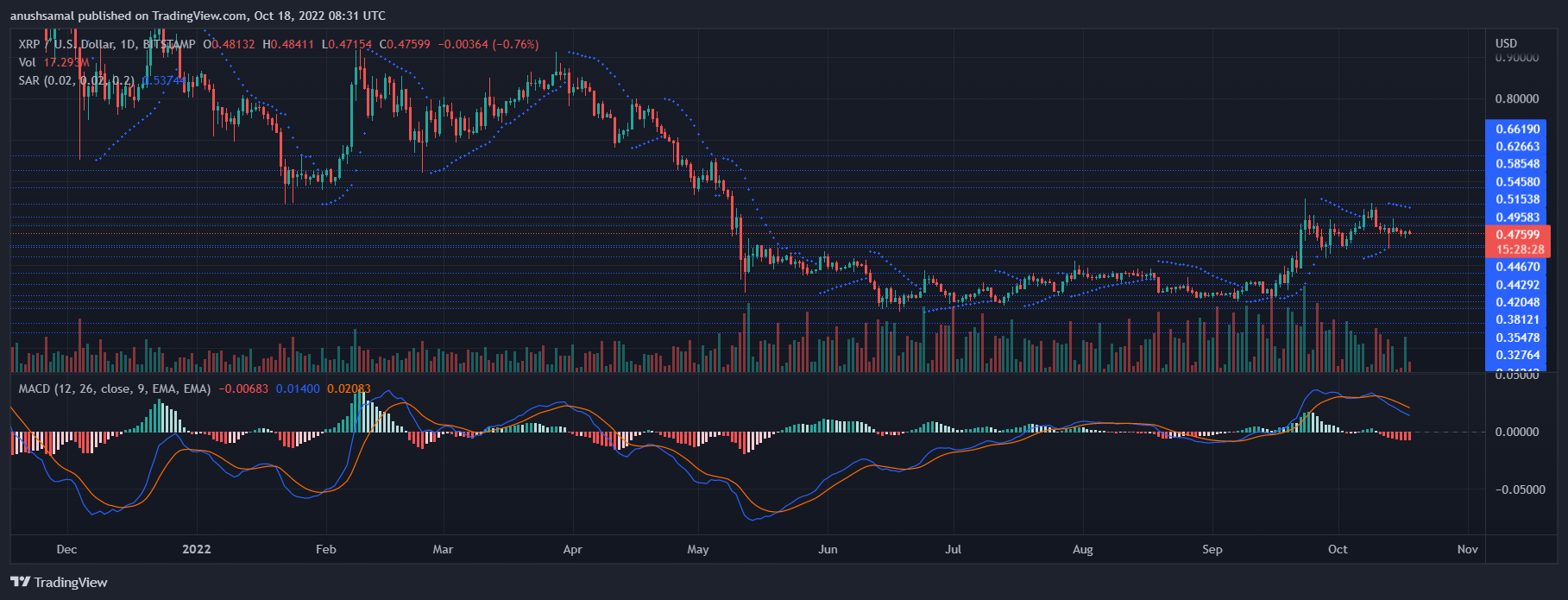
Task: Click the MACD 0.00000 scale value
Action: 1516,432
